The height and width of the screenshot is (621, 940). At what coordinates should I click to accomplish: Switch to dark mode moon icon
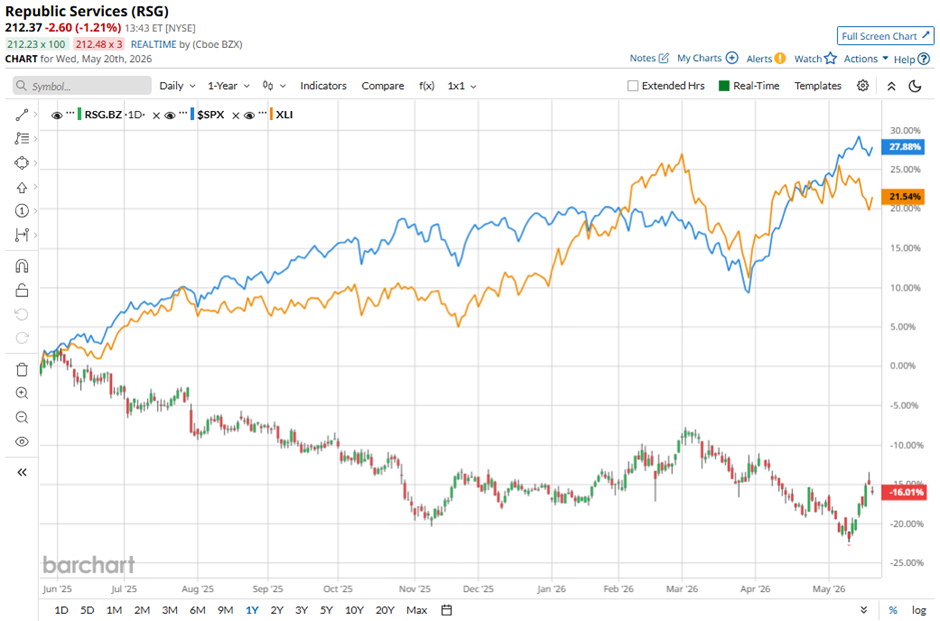click(x=915, y=86)
